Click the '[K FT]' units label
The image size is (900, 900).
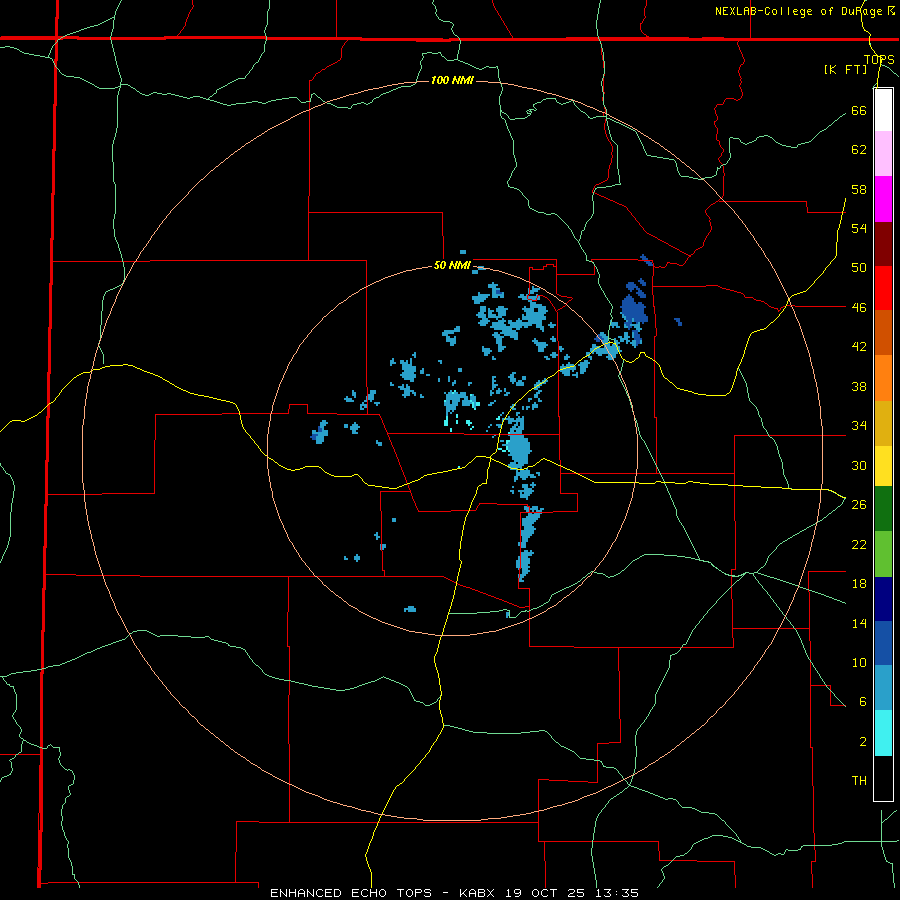point(845,69)
